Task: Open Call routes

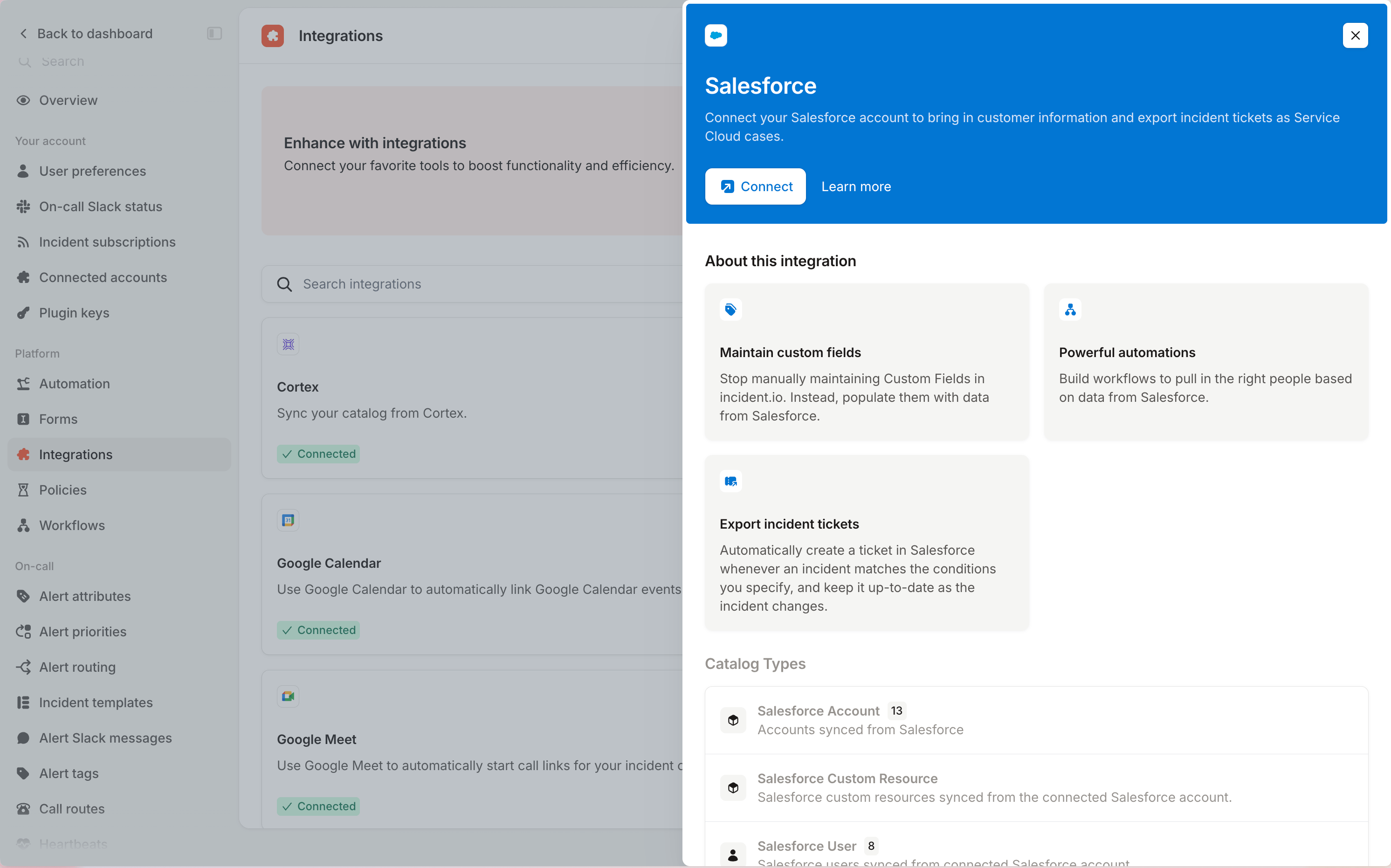Action: 119,809
